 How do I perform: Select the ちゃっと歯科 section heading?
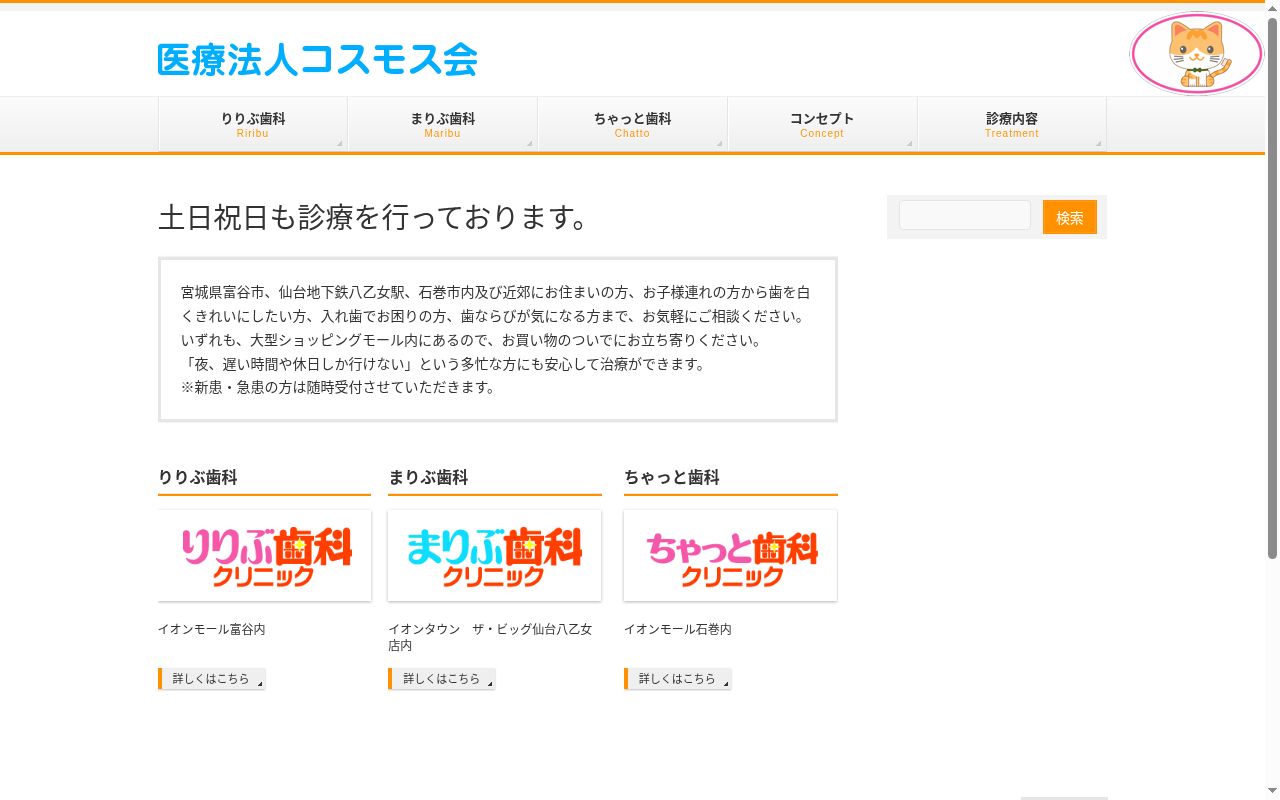point(672,478)
